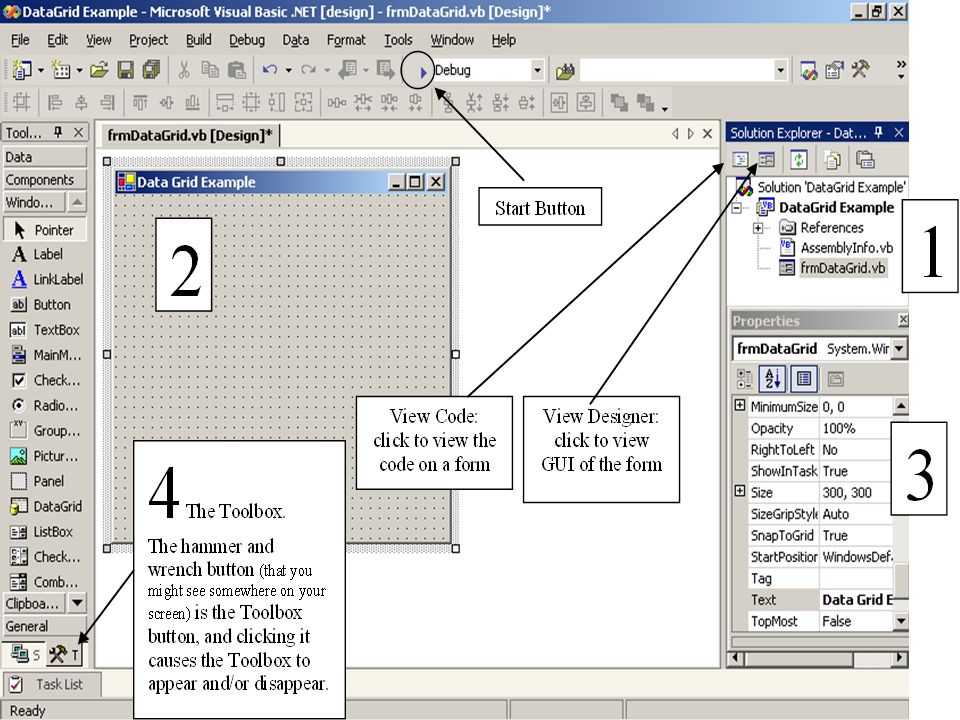
Task: Click View Code icon in Solution Explorer
Action: (740, 160)
